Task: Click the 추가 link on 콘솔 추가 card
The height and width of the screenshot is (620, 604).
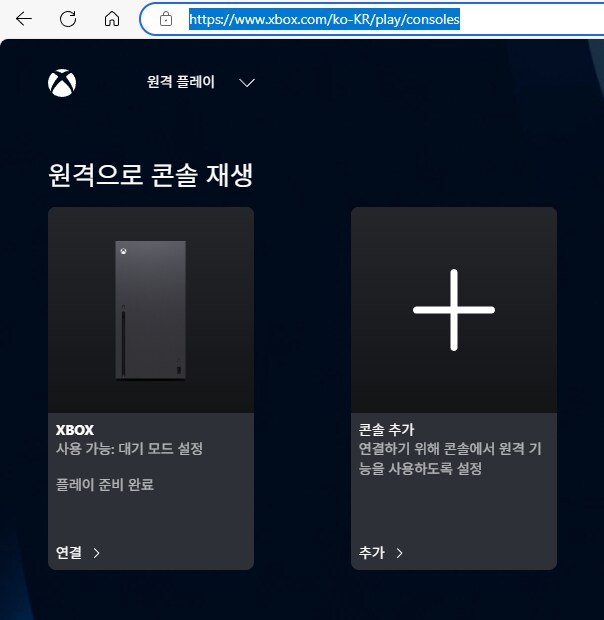Action: (x=372, y=552)
